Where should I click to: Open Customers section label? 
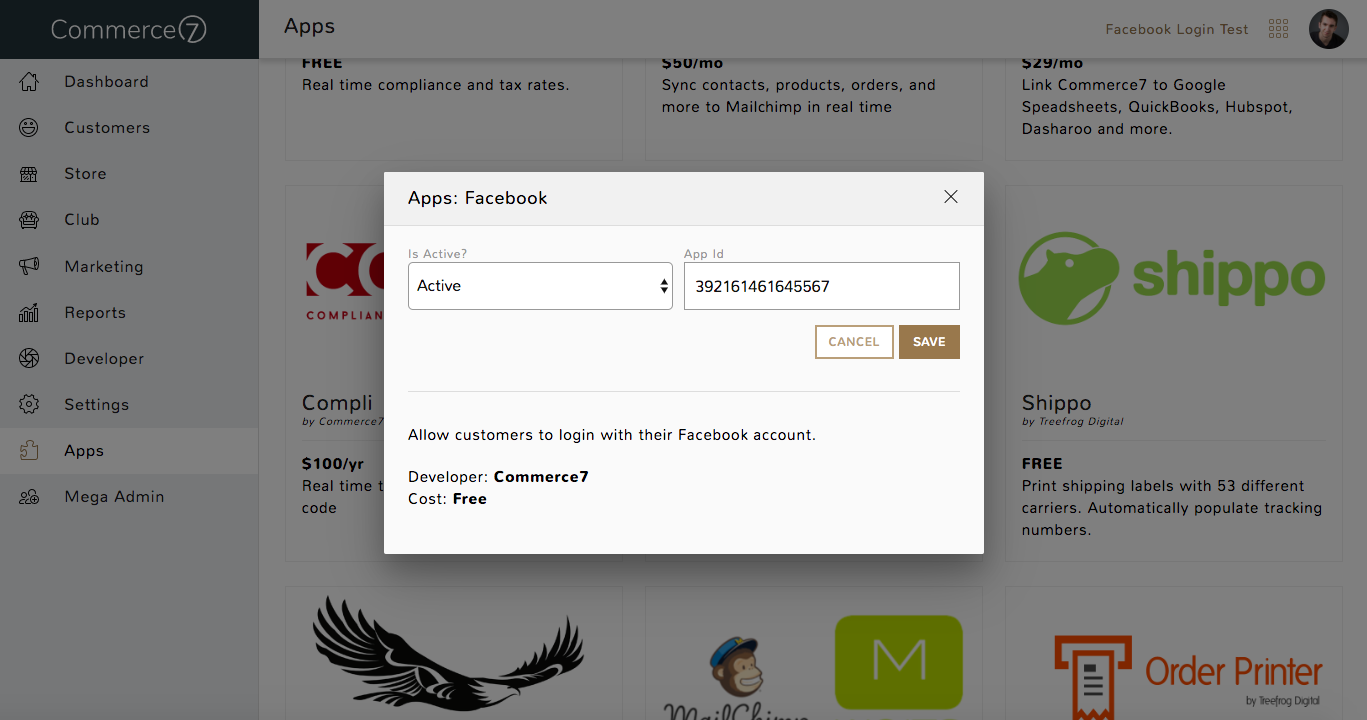coord(107,128)
